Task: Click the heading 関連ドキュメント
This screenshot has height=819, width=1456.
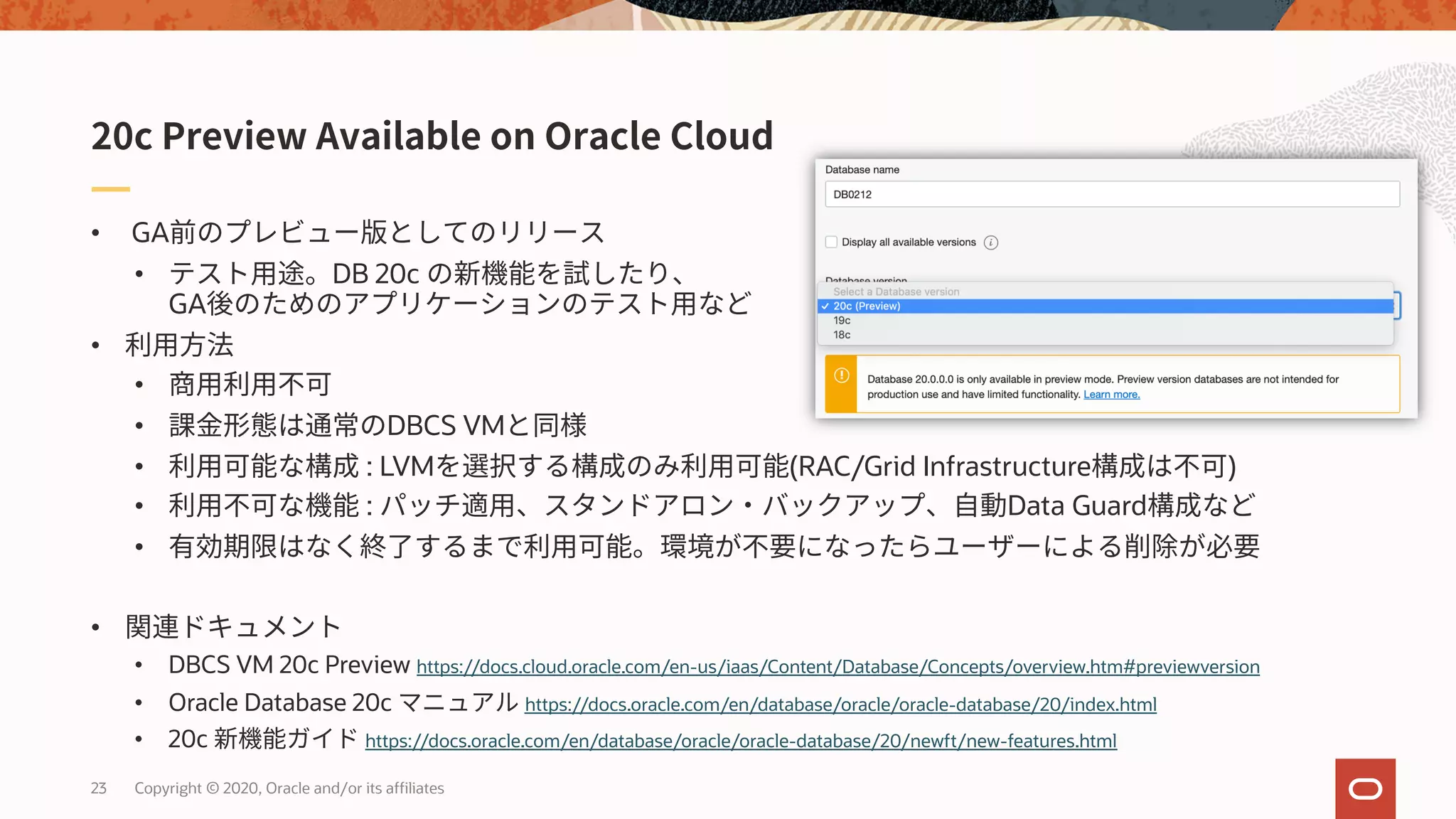Action: (x=233, y=626)
